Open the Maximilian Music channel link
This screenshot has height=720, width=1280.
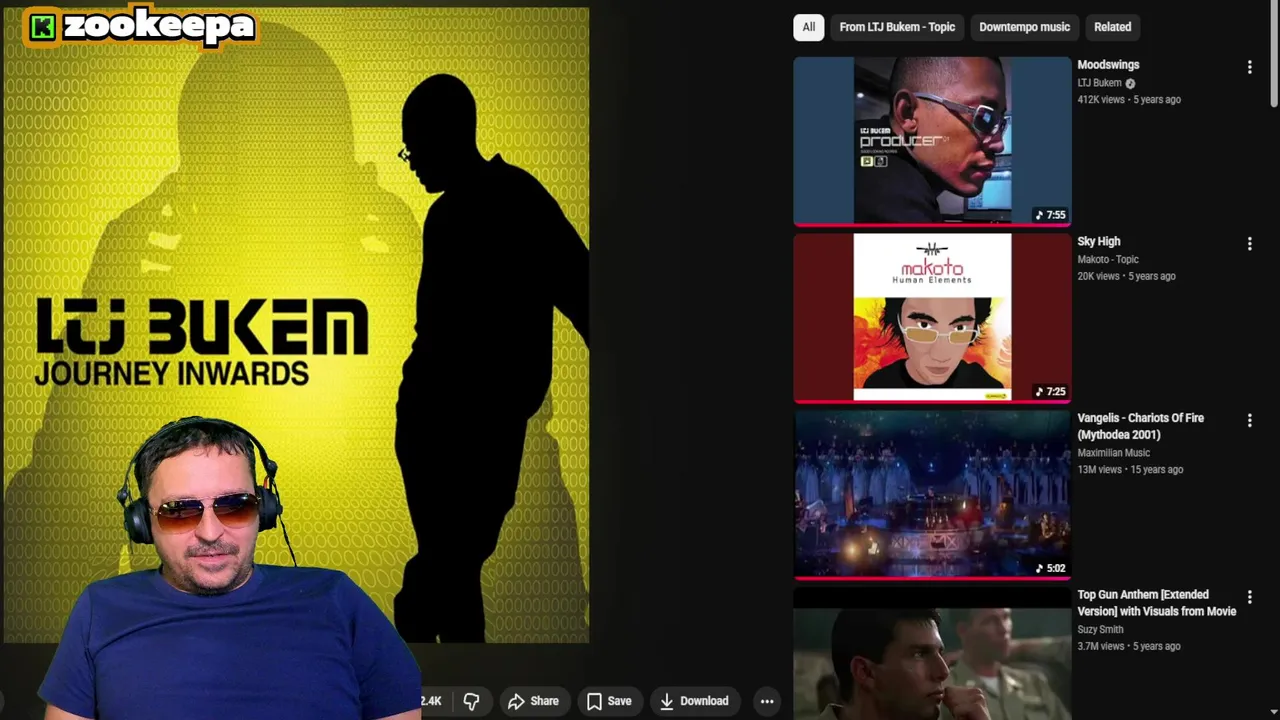click(x=1113, y=453)
